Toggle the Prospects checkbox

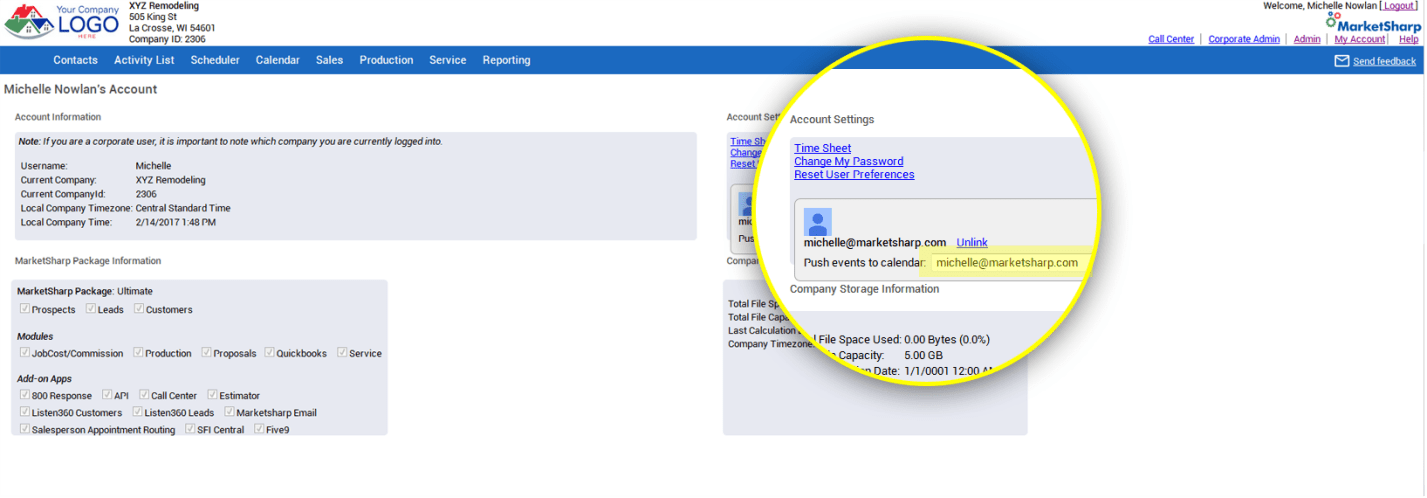[x=24, y=309]
